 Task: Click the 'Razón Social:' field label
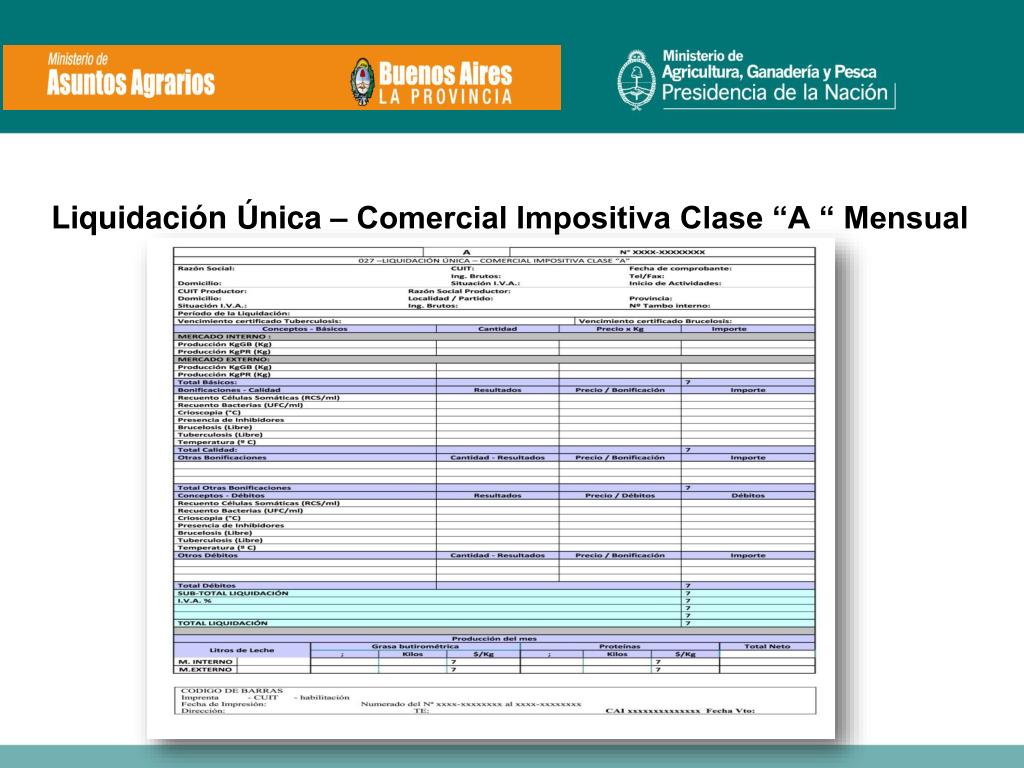(206, 268)
